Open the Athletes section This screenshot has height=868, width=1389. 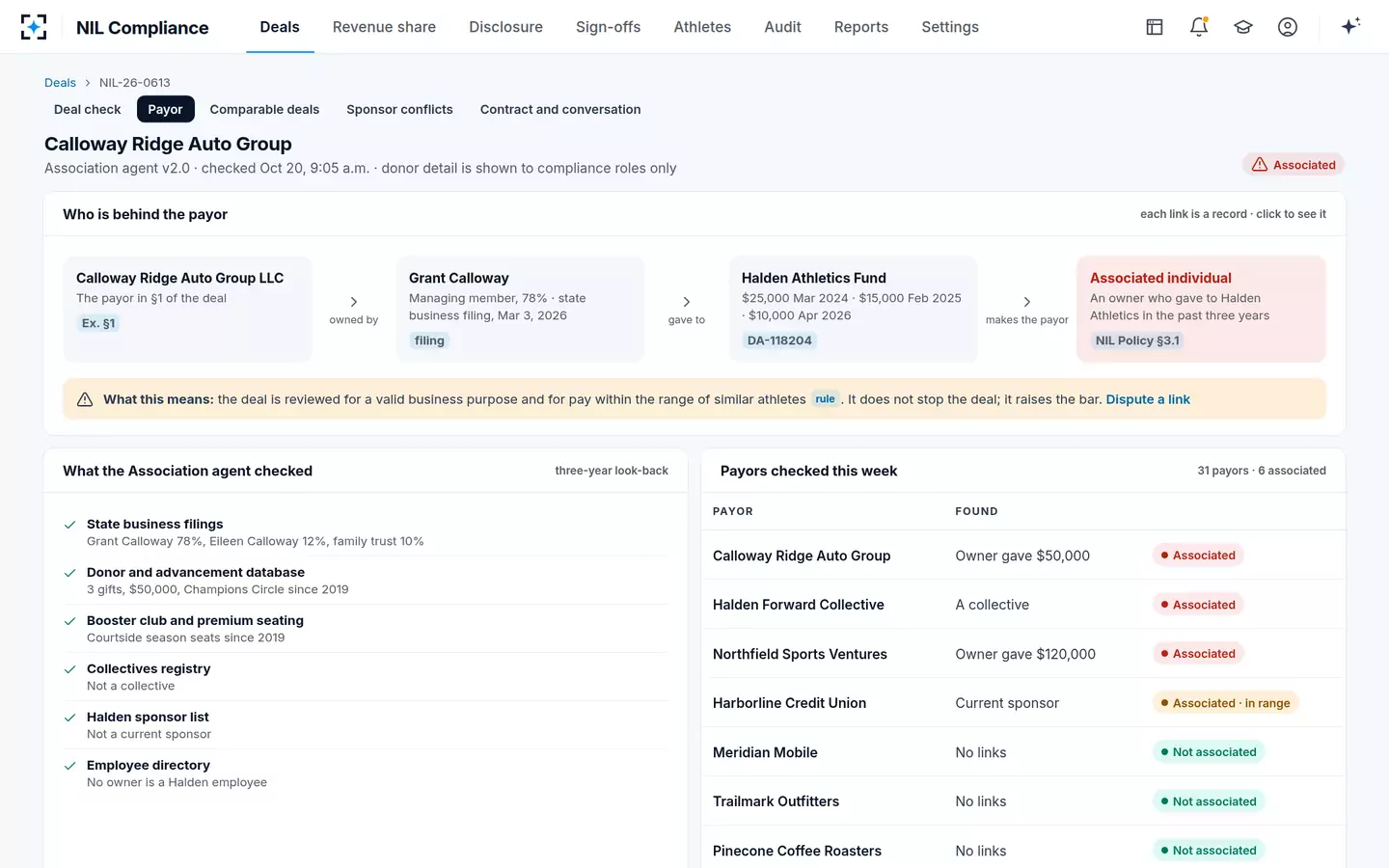(702, 27)
